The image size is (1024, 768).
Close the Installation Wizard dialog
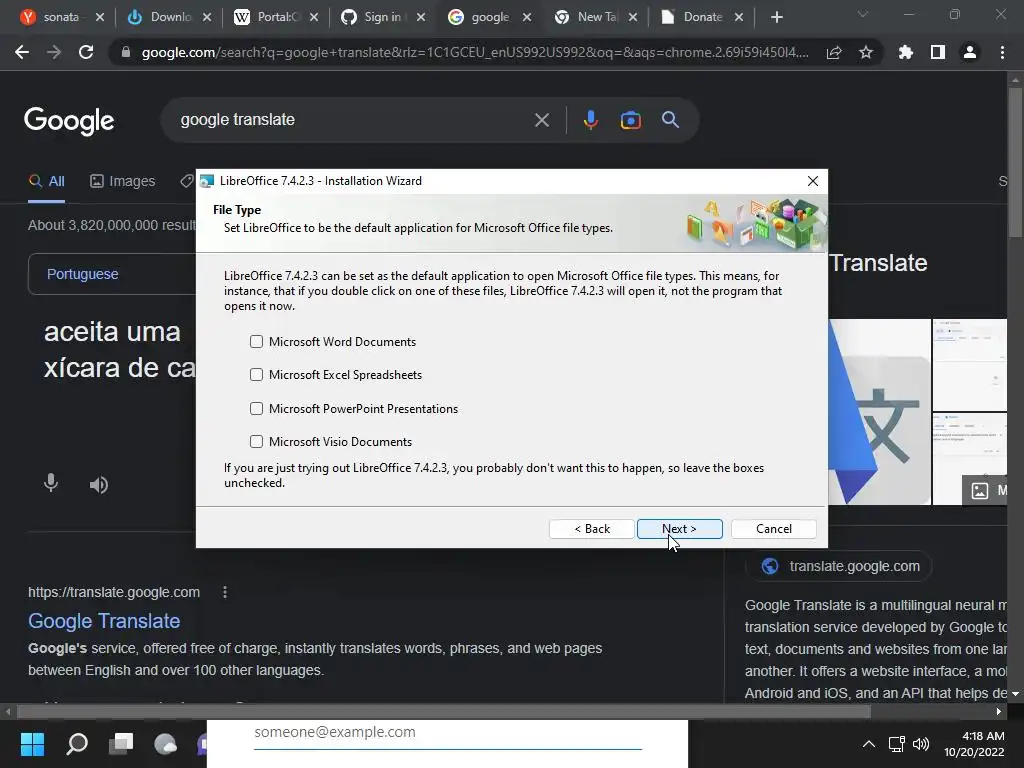pos(812,181)
